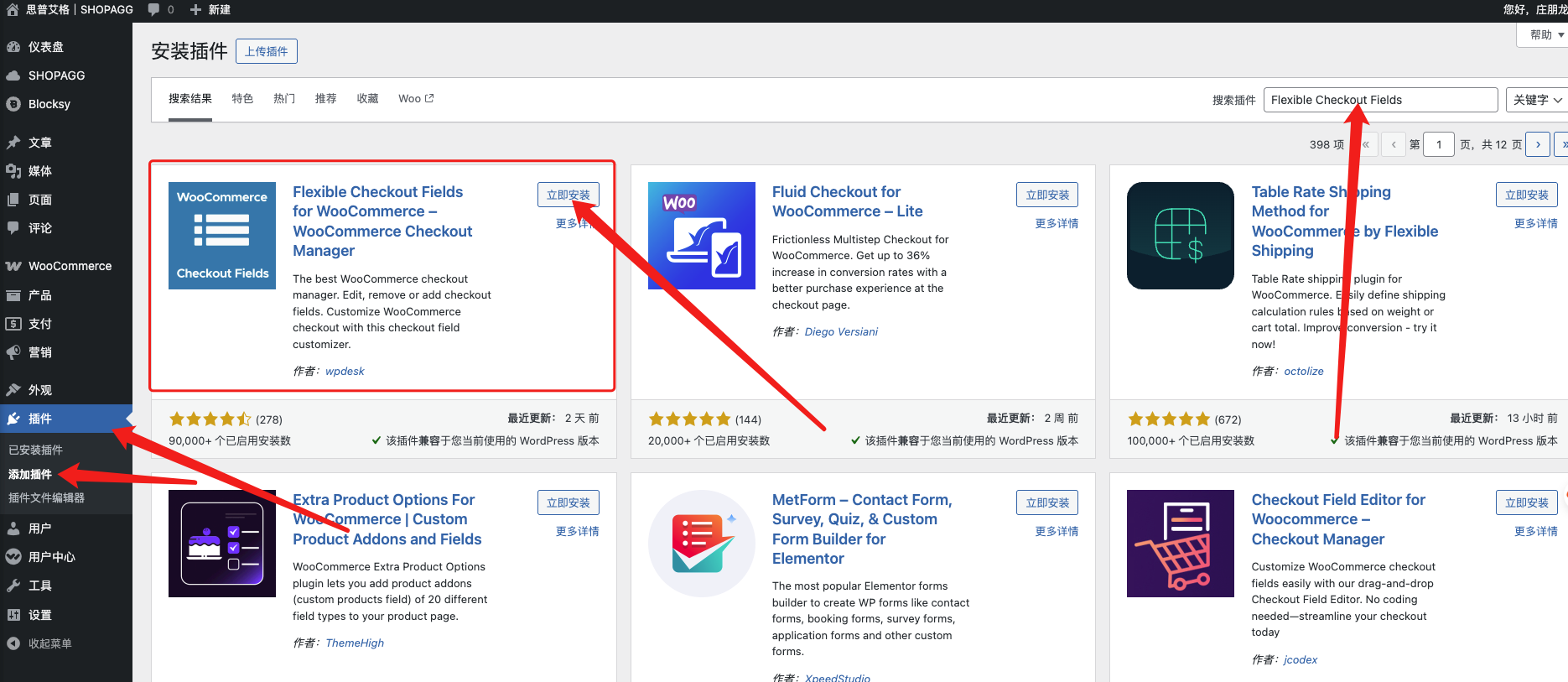1568x682 pixels.
Task: Open 更多详情 for Table Rate Shipping
Action: pos(1536,223)
